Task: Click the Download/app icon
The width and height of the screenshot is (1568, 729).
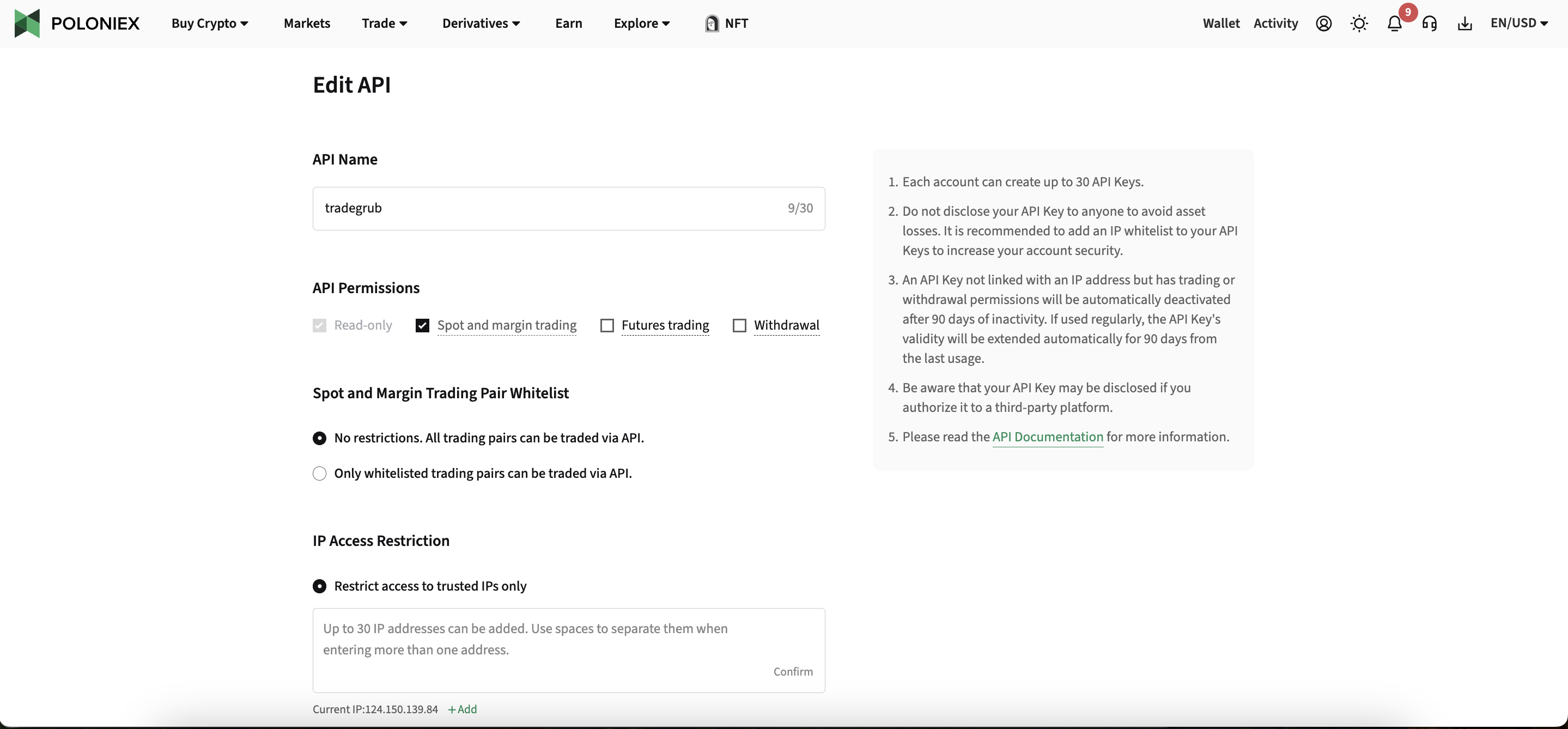Action: (x=1464, y=23)
